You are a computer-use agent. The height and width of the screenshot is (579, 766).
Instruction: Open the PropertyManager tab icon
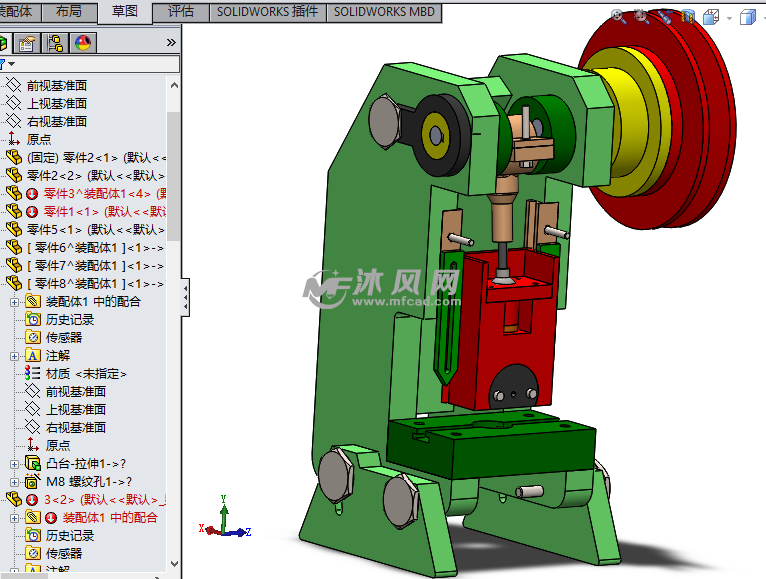(27, 42)
